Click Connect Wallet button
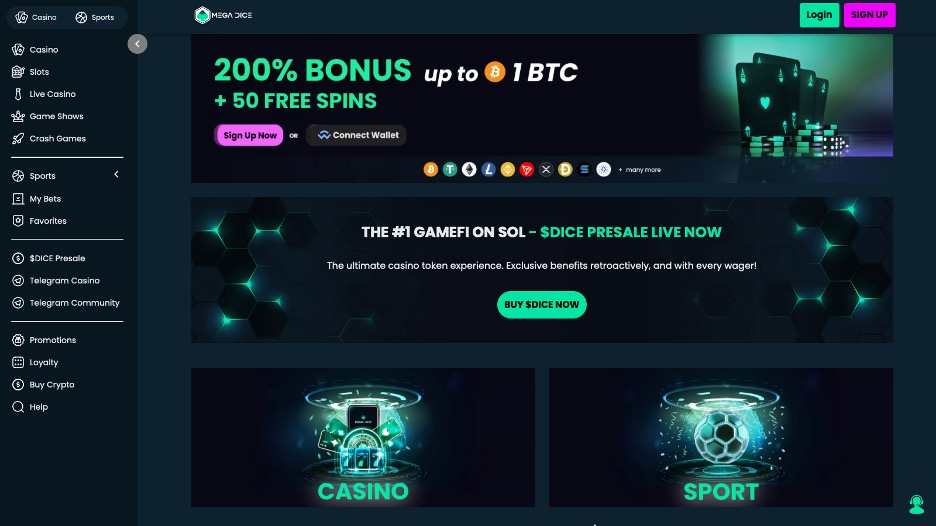Screen dimensions: 936x526 click(x=356, y=135)
